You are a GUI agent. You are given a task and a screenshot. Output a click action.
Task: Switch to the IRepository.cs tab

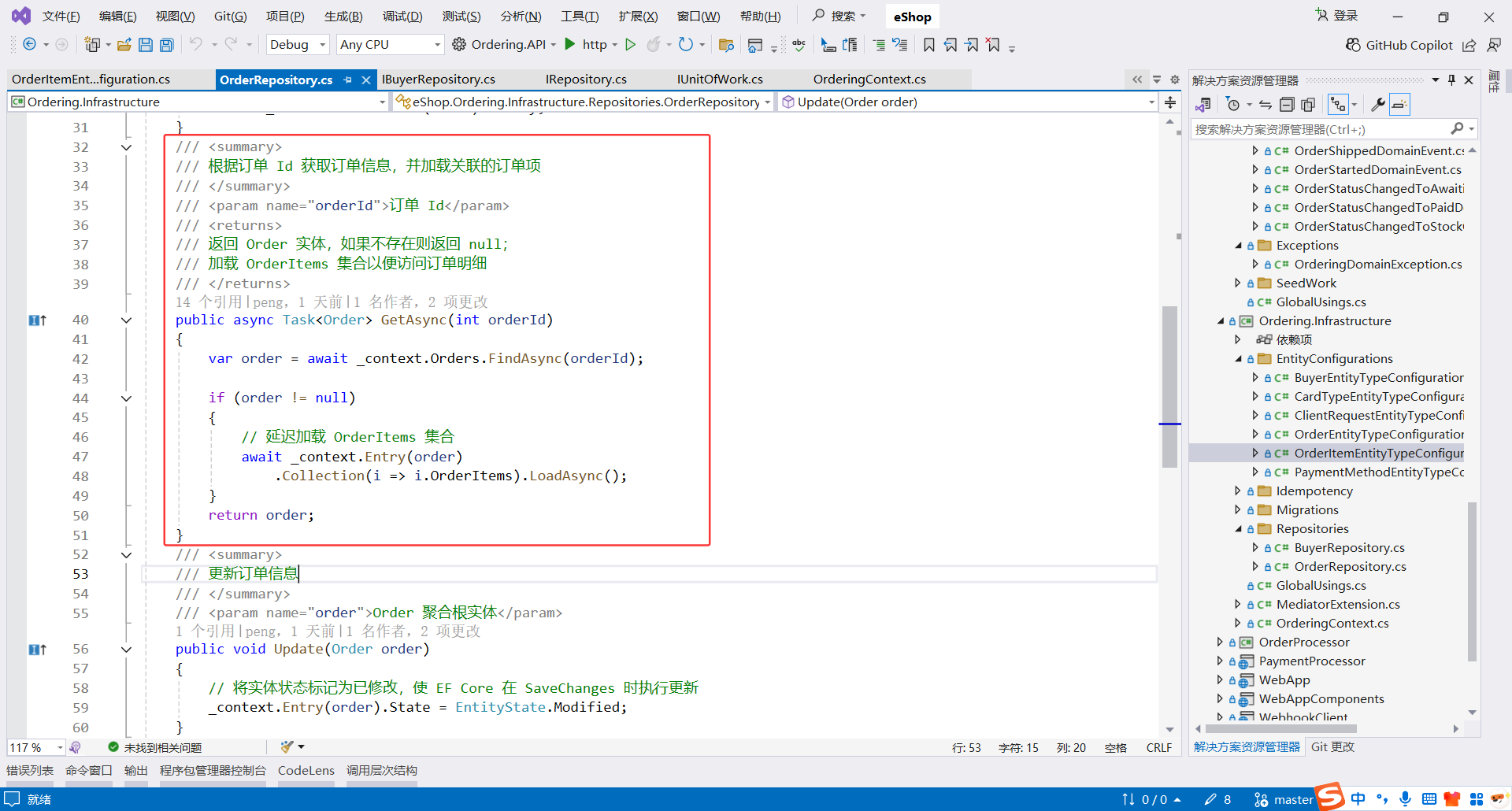click(x=585, y=79)
